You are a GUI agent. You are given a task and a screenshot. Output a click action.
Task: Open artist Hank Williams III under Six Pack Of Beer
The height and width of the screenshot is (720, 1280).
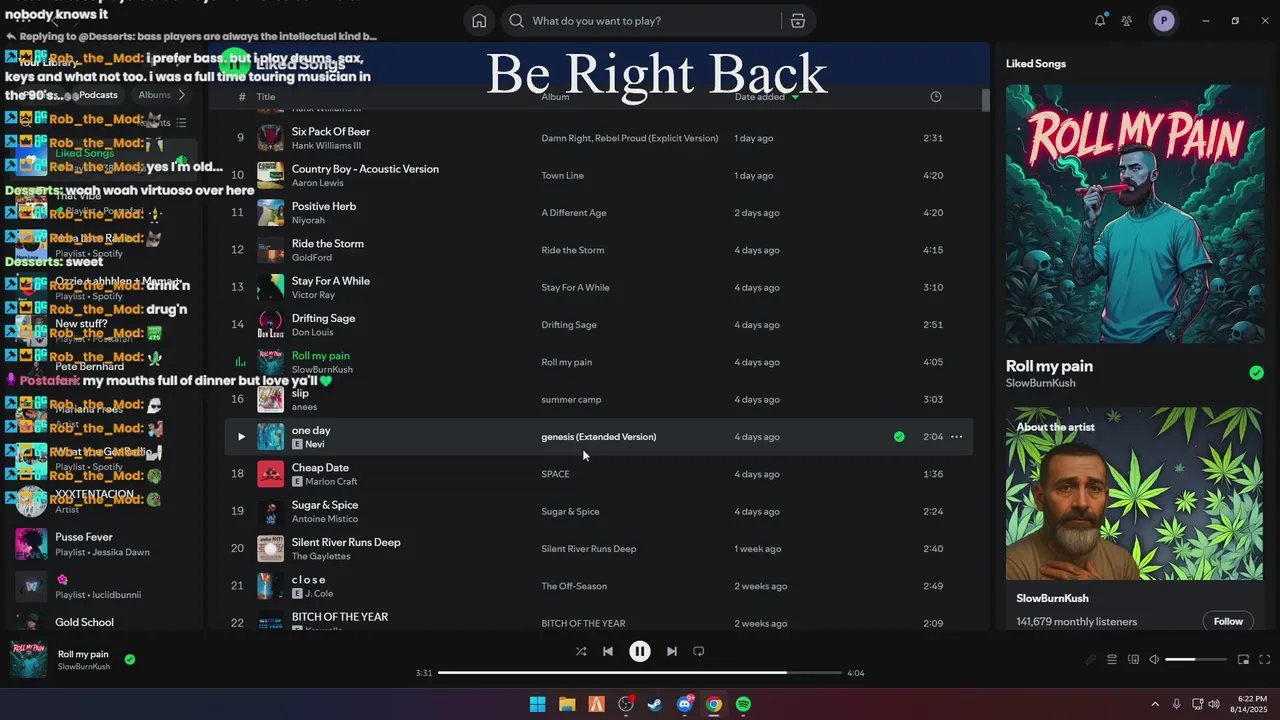326,146
